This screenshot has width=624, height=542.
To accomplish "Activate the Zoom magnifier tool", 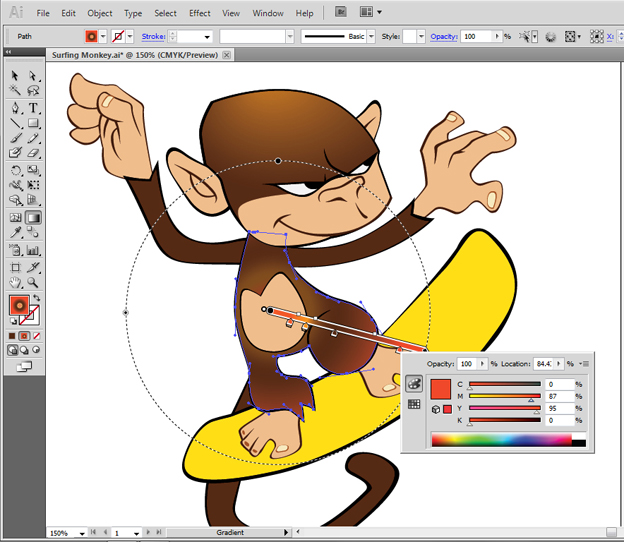I will tap(33, 283).
